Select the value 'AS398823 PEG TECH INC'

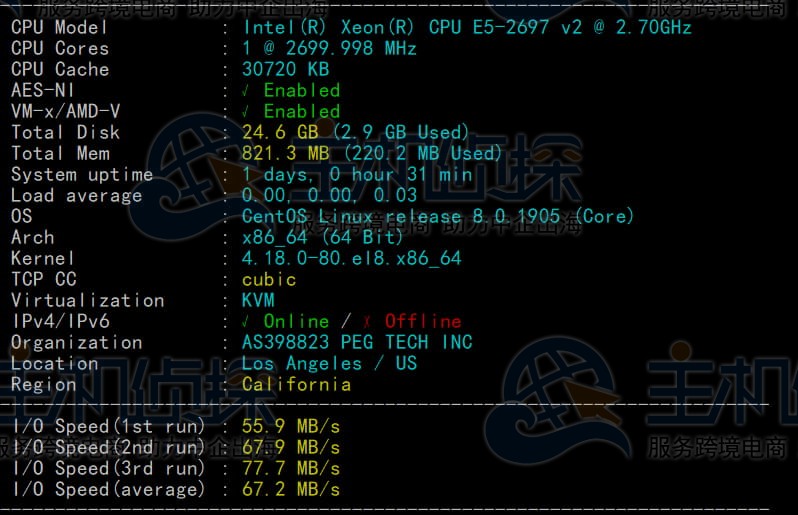pos(357,342)
